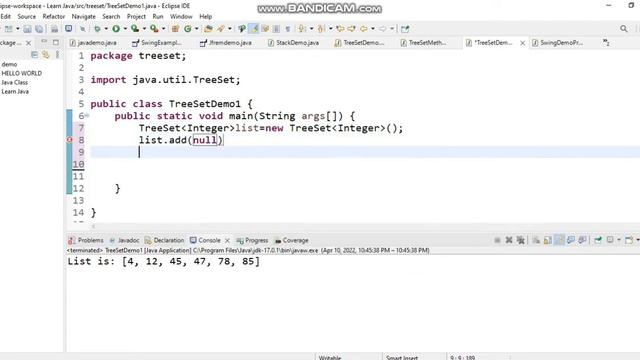Click the New Java Class icon
The height and width of the screenshot is (360, 640).
point(188,29)
